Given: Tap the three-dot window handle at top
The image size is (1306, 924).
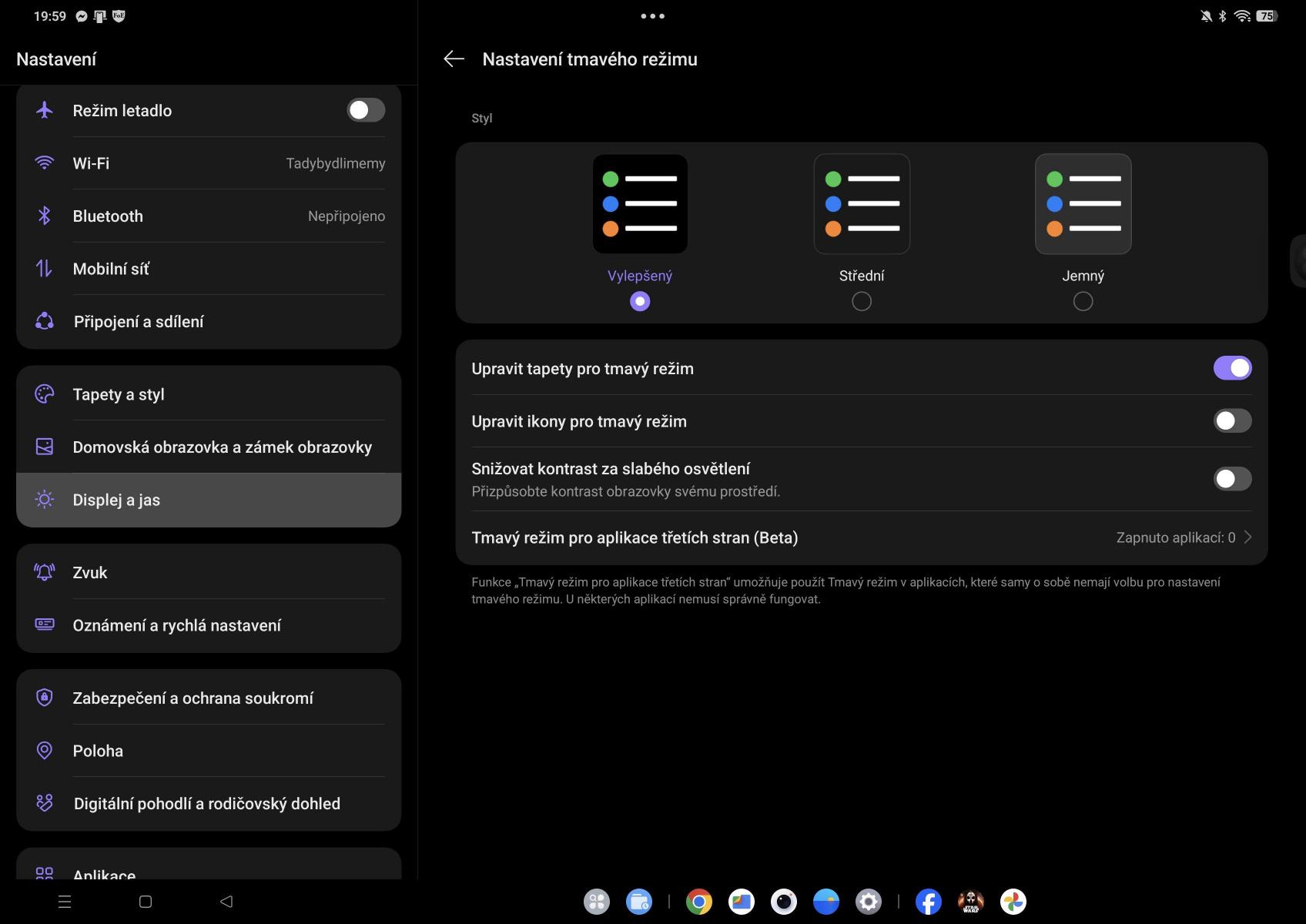Looking at the screenshot, I should 652,16.
